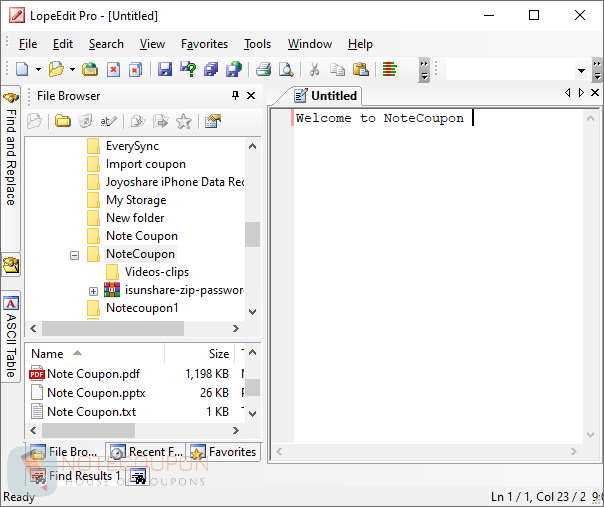Expand the isunshare-zip-password archive node
The image size is (604, 507).
[93, 291]
